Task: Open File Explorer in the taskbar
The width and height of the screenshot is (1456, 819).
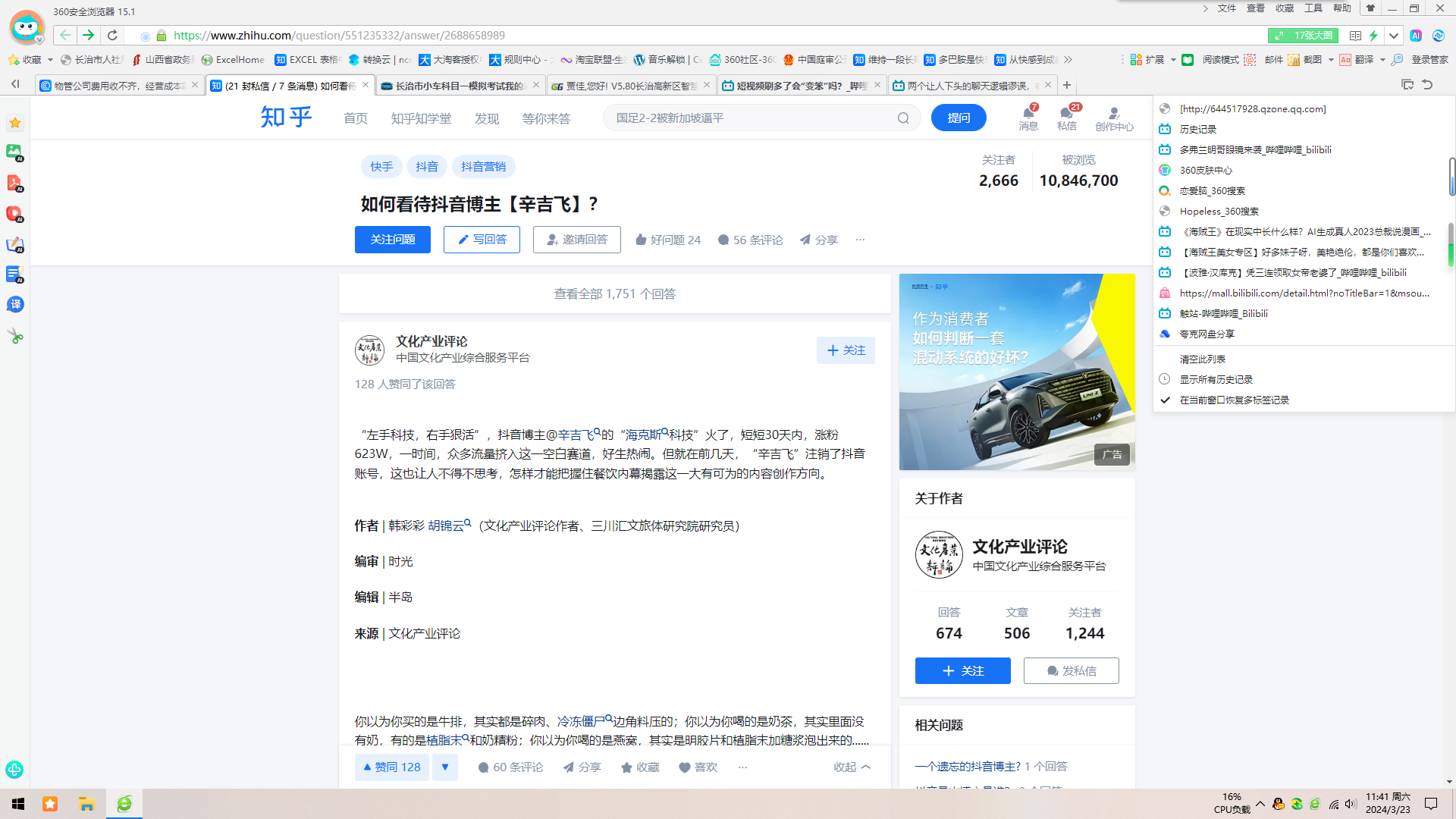Action: [x=86, y=804]
